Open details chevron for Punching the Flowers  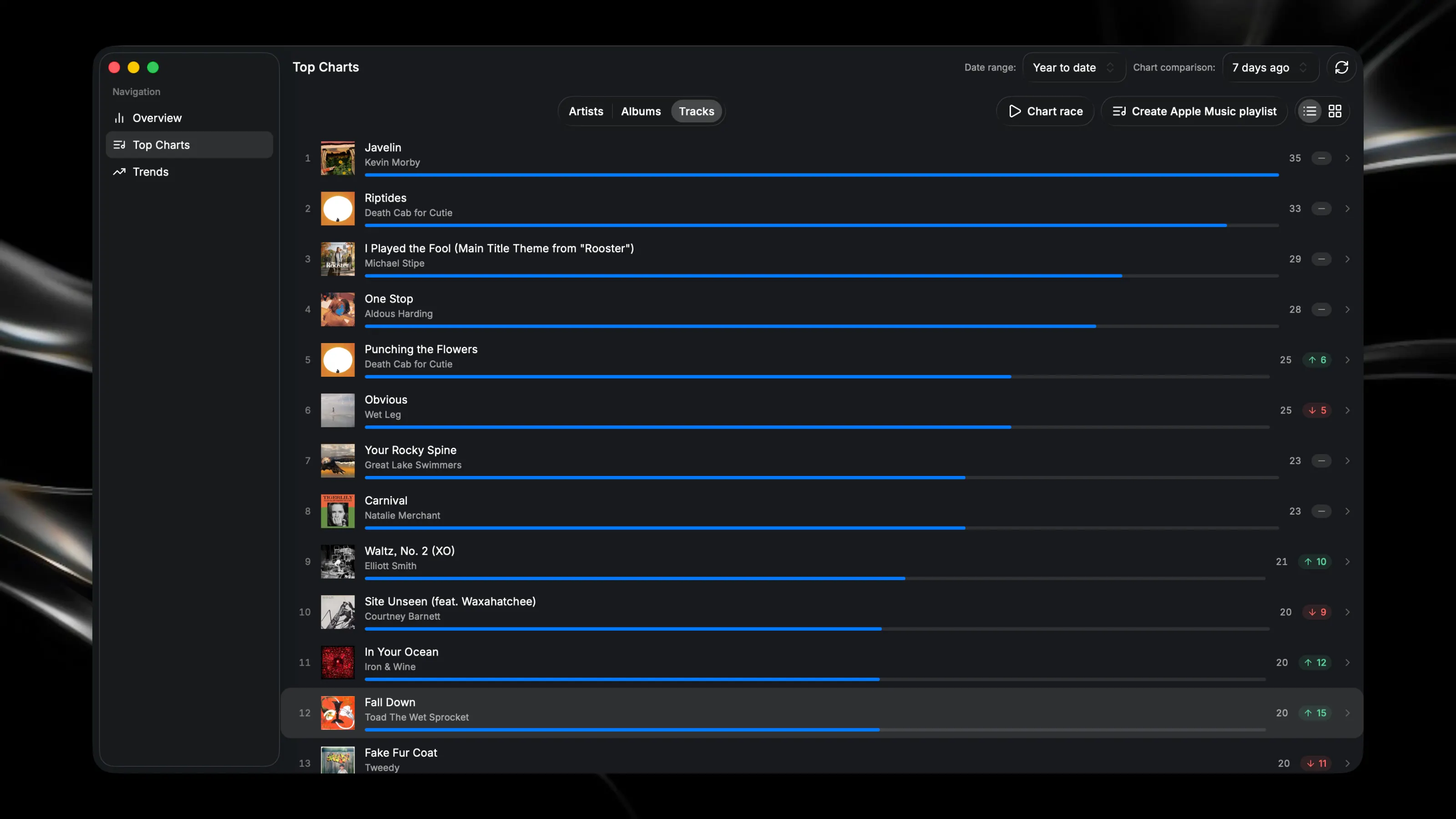click(1347, 360)
